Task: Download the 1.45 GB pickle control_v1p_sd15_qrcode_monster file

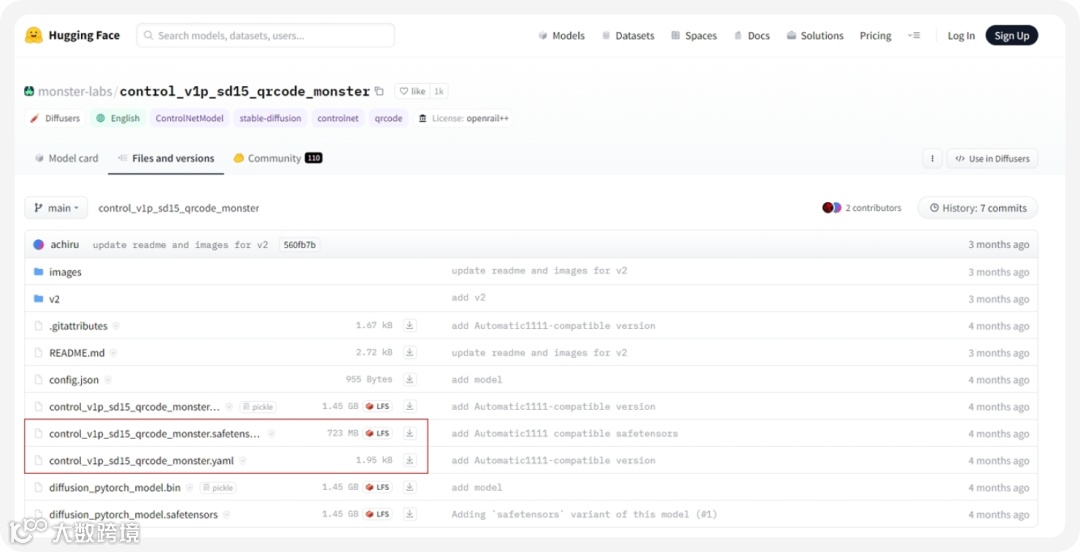Action: pos(410,406)
